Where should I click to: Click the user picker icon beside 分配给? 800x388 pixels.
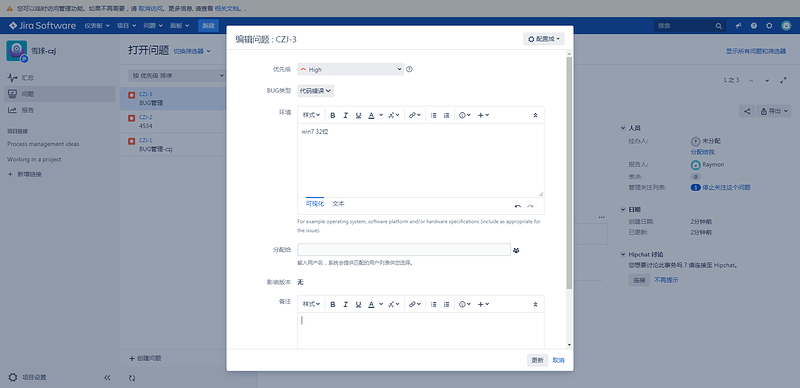pos(516,250)
